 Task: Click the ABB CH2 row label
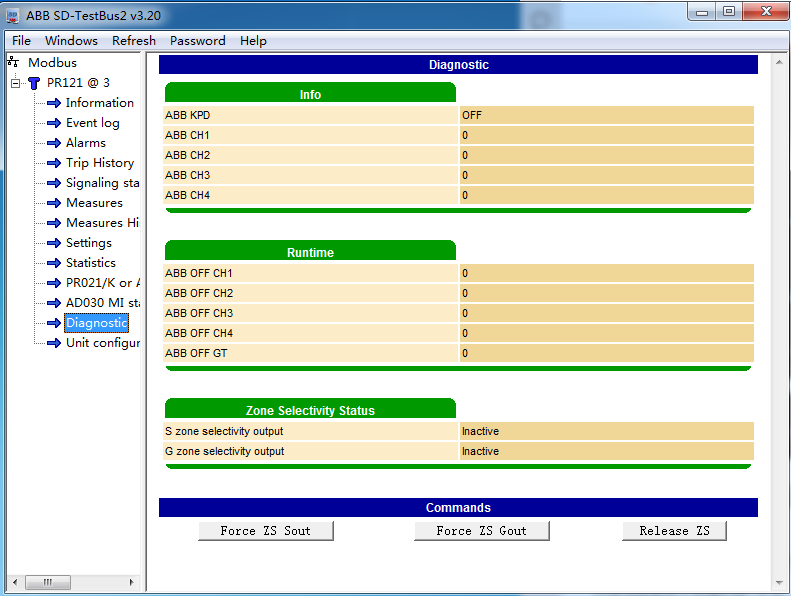point(187,155)
